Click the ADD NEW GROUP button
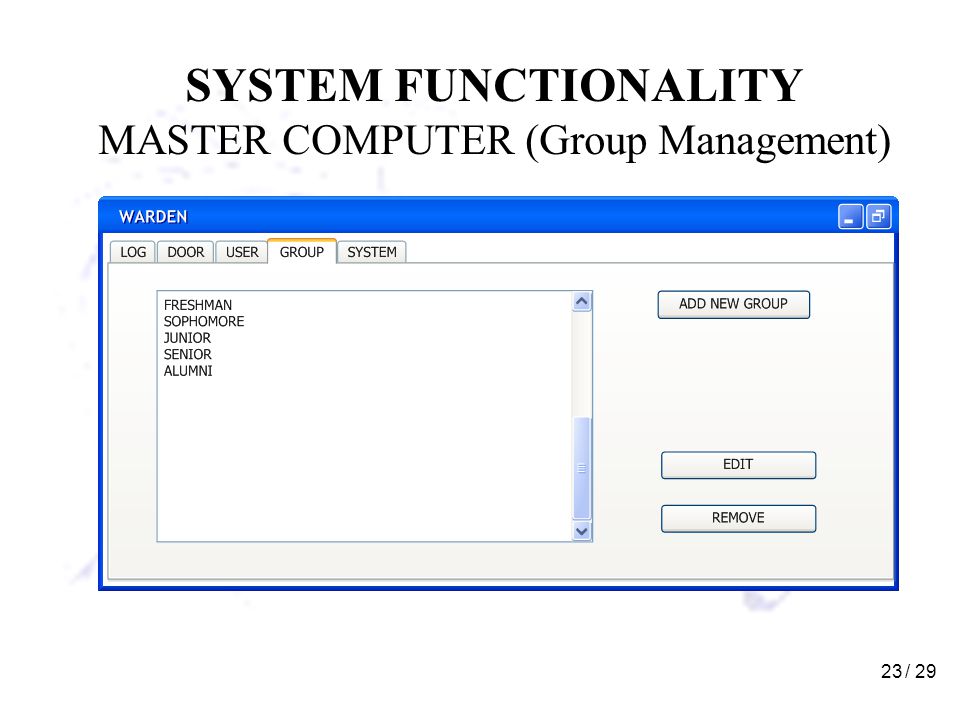The width and height of the screenshot is (960, 720). 733,304
